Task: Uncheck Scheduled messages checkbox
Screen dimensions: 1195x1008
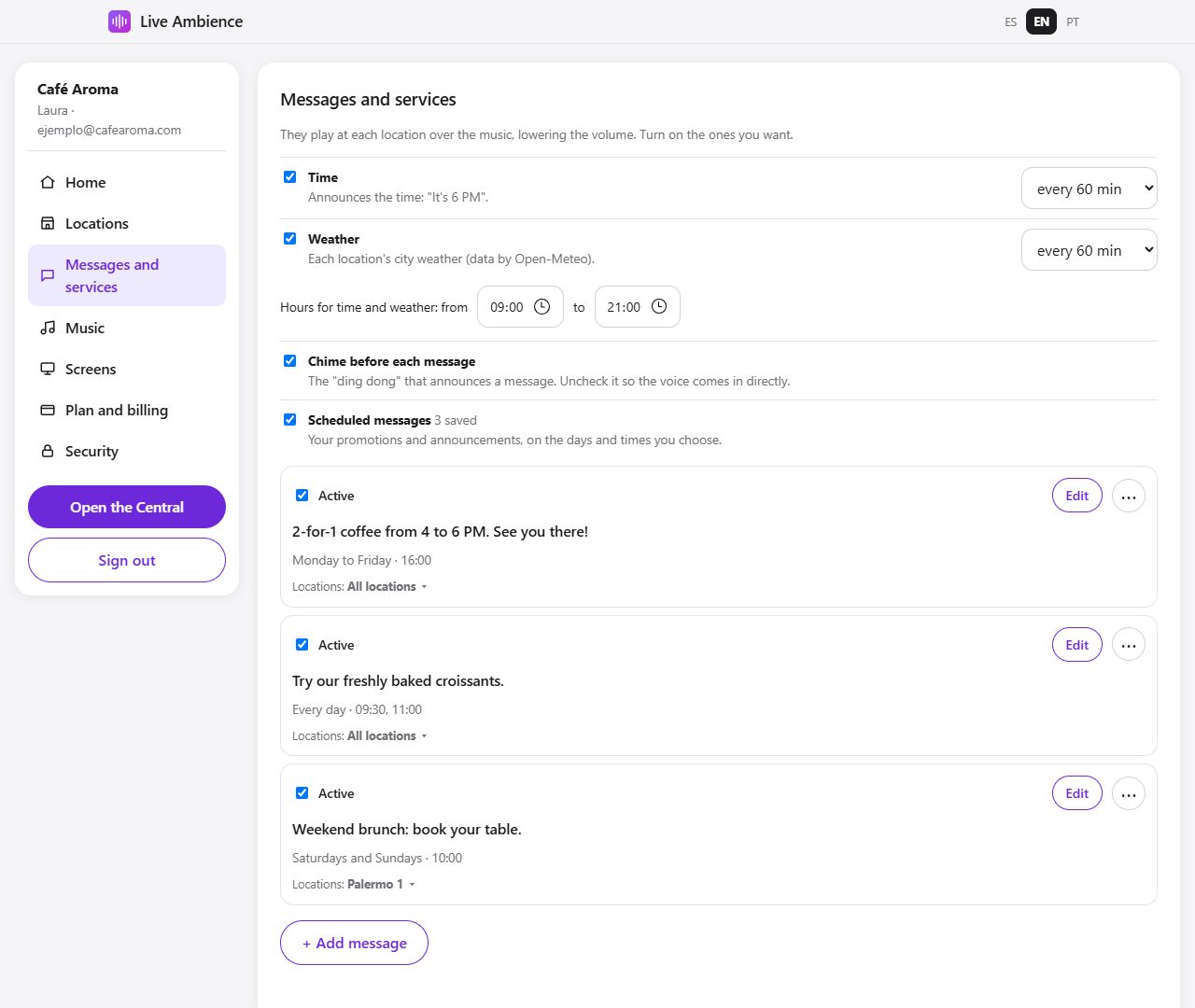Action: coord(290,420)
